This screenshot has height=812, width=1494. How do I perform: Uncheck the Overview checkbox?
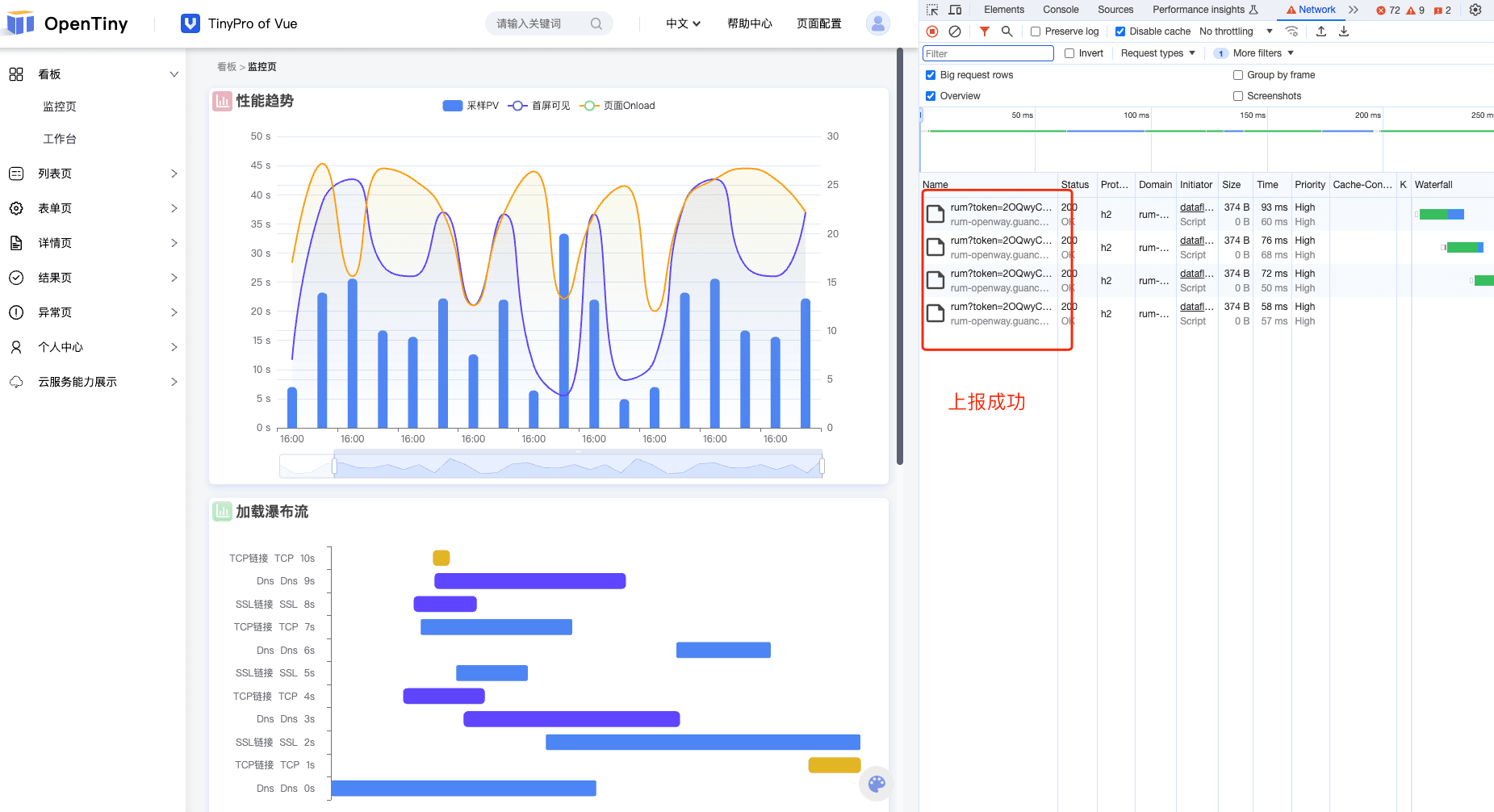coord(931,96)
